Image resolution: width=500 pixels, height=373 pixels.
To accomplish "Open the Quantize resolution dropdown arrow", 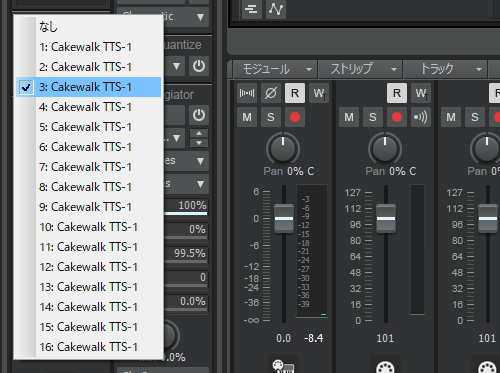I will point(176,66).
